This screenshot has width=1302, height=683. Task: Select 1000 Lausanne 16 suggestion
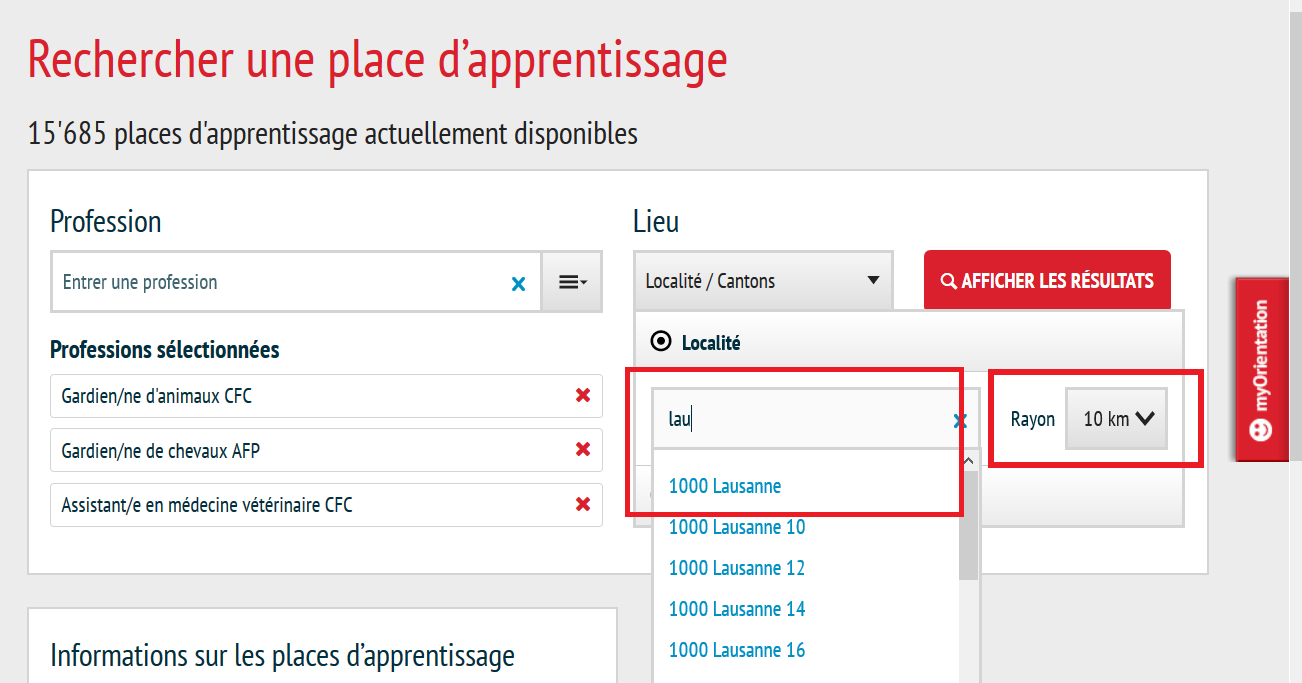(737, 650)
